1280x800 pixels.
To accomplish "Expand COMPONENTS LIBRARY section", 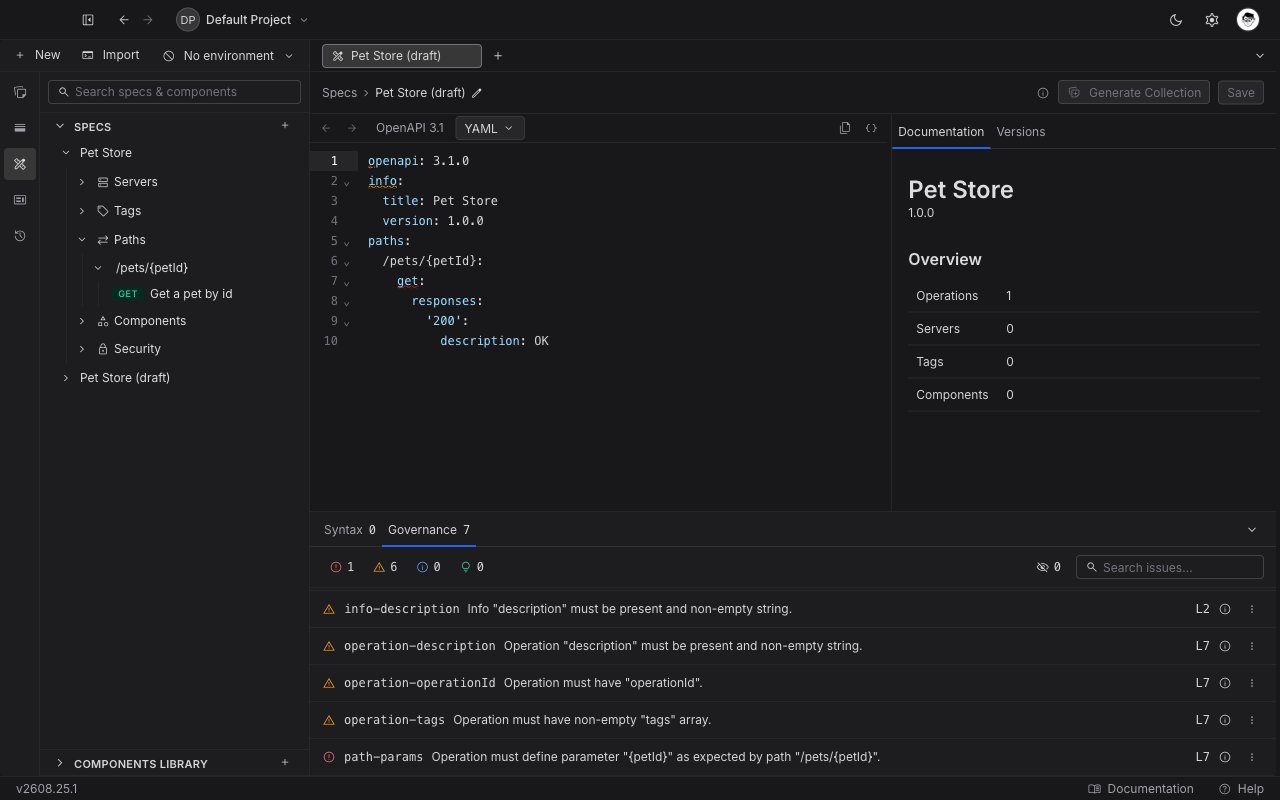I will [x=60, y=763].
